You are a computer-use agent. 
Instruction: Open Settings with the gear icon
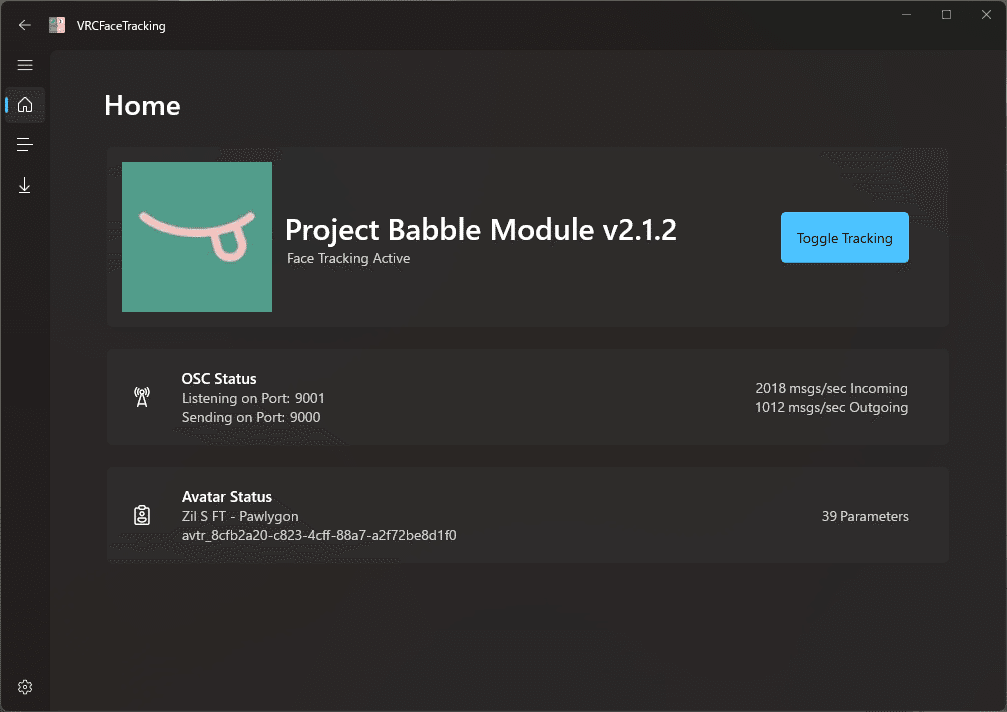(x=25, y=686)
